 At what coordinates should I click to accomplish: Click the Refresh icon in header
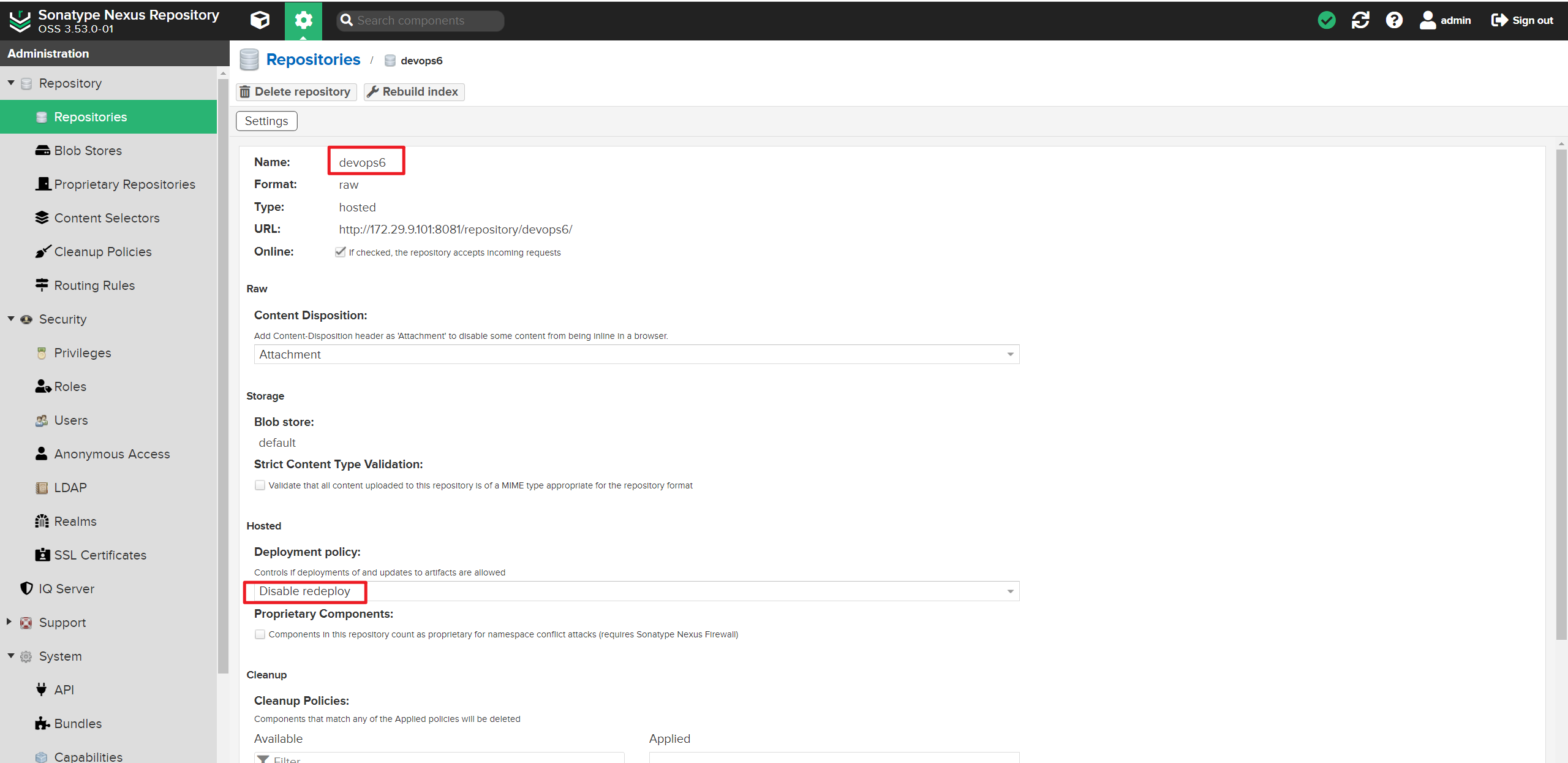pos(1360,20)
